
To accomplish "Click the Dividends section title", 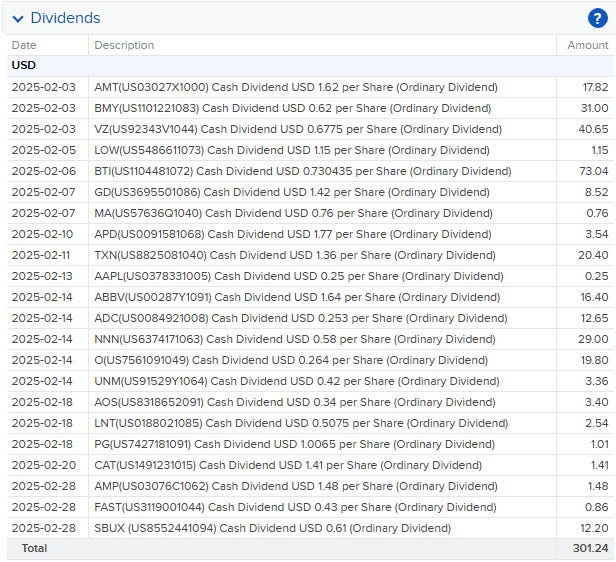I will tap(65, 18).
